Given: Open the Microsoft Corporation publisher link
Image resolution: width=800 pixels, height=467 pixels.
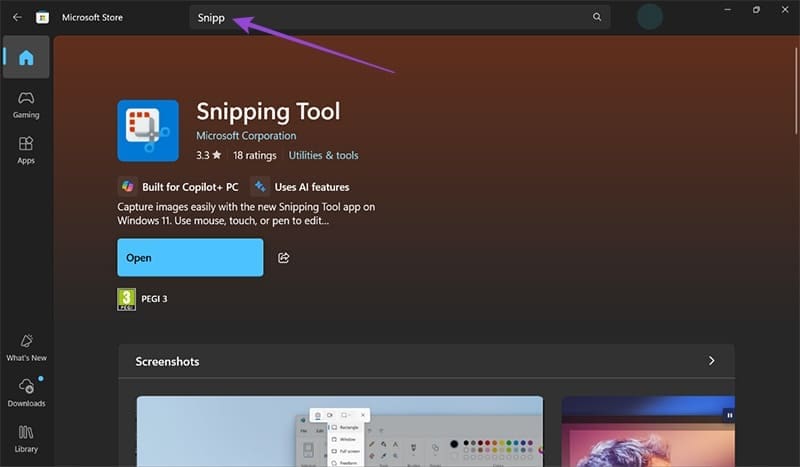Looking at the screenshot, I should click(x=246, y=136).
